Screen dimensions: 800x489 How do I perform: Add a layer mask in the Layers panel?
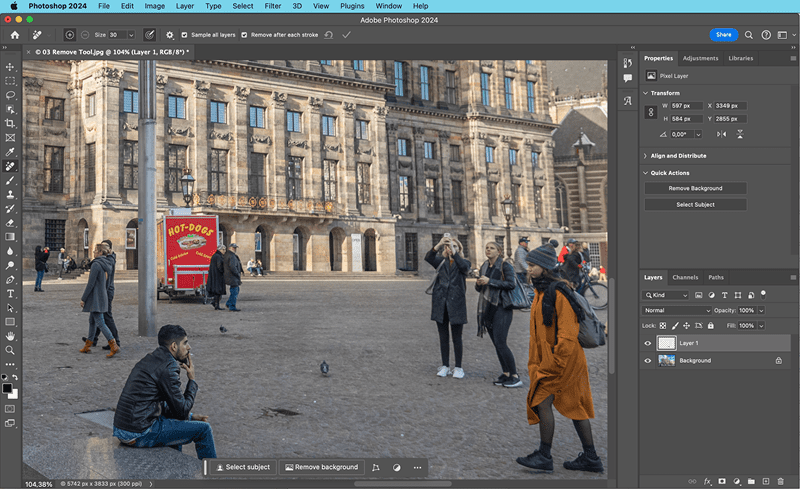click(x=722, y=481)
